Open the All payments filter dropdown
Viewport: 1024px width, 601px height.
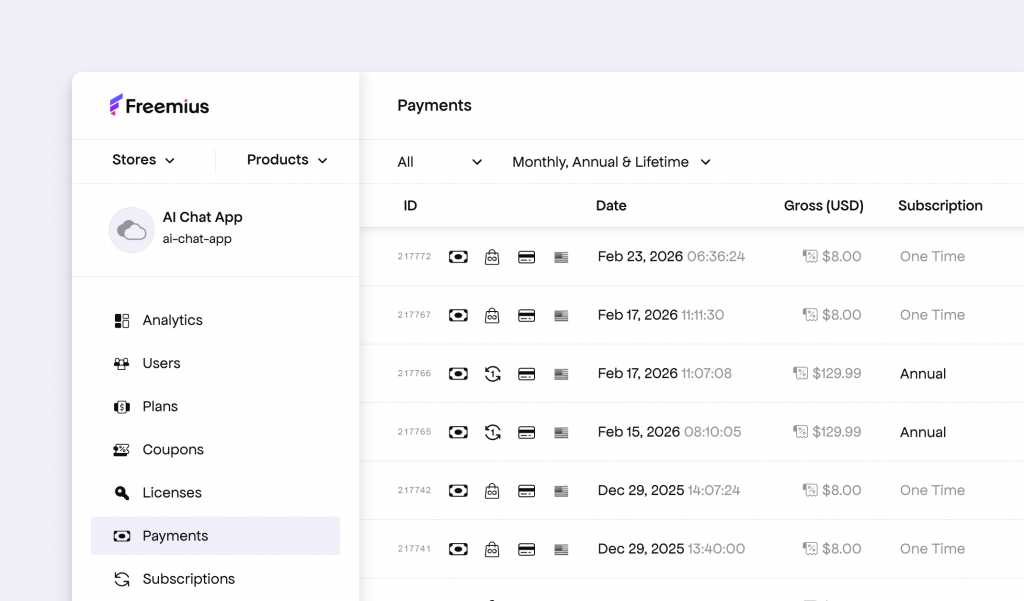coord(440,161)
